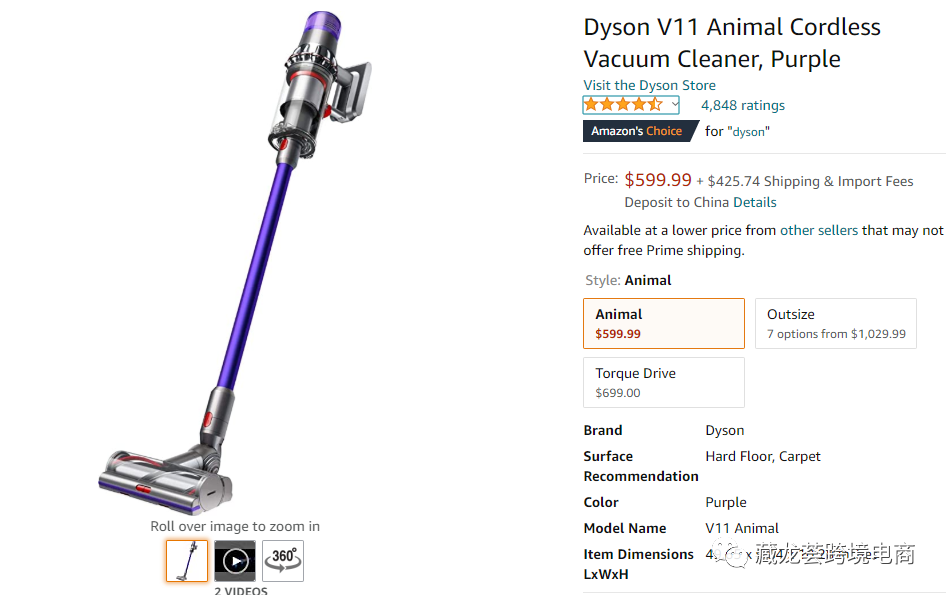Choose the Torque Drive style option
Screen dimensions: 946x595
coord(664,382)
